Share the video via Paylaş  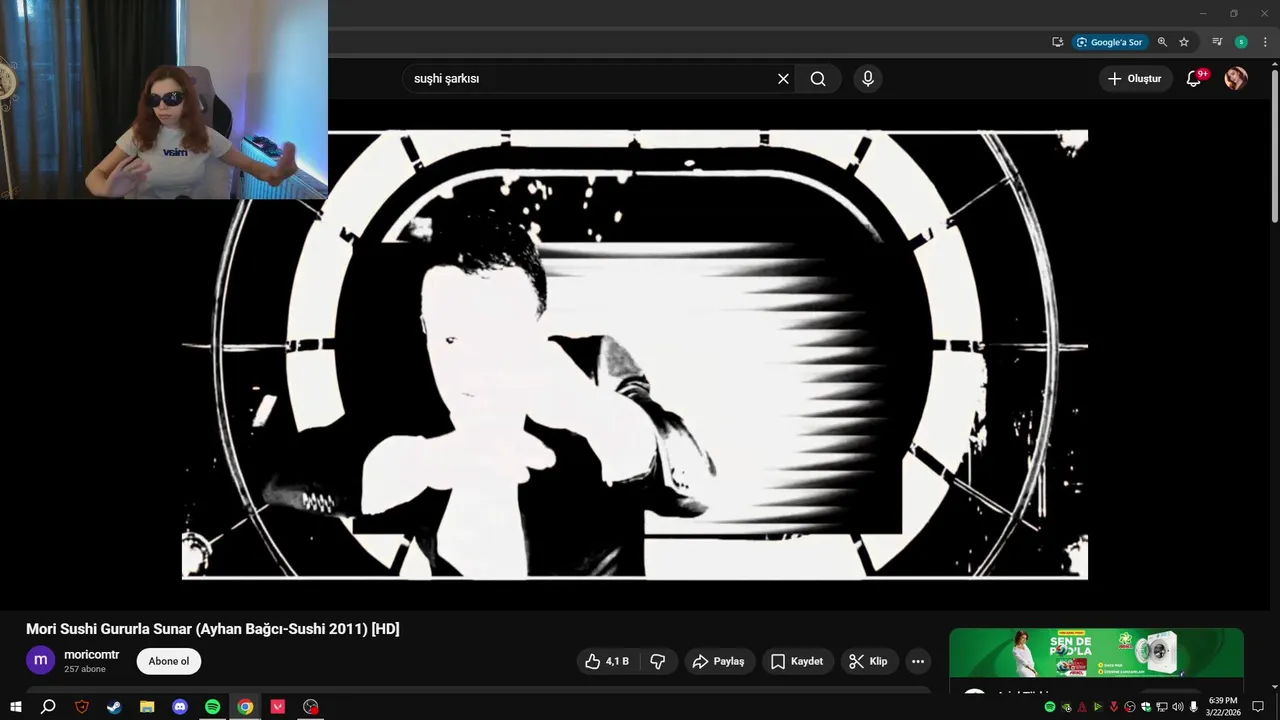pyautogui.click(x=719, y=661)
